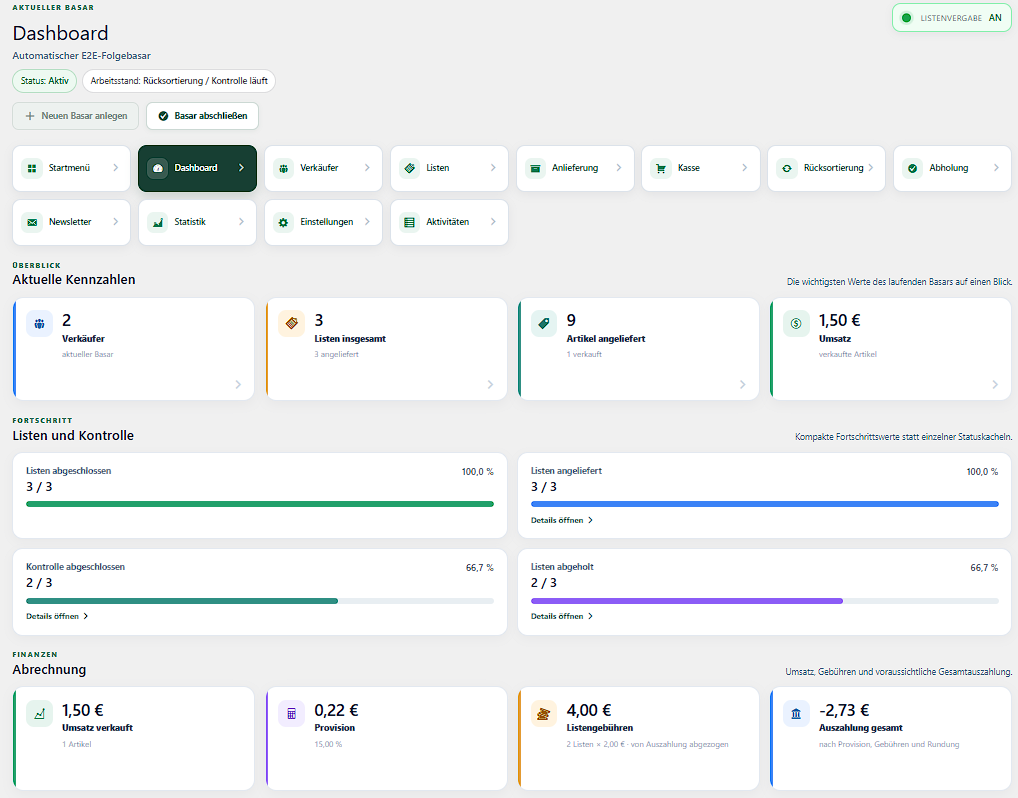Viewport: 1018px width, 798px height.
Task: Click the arrow on the '2 Verkäufer' card
Action: click(238, 384)
